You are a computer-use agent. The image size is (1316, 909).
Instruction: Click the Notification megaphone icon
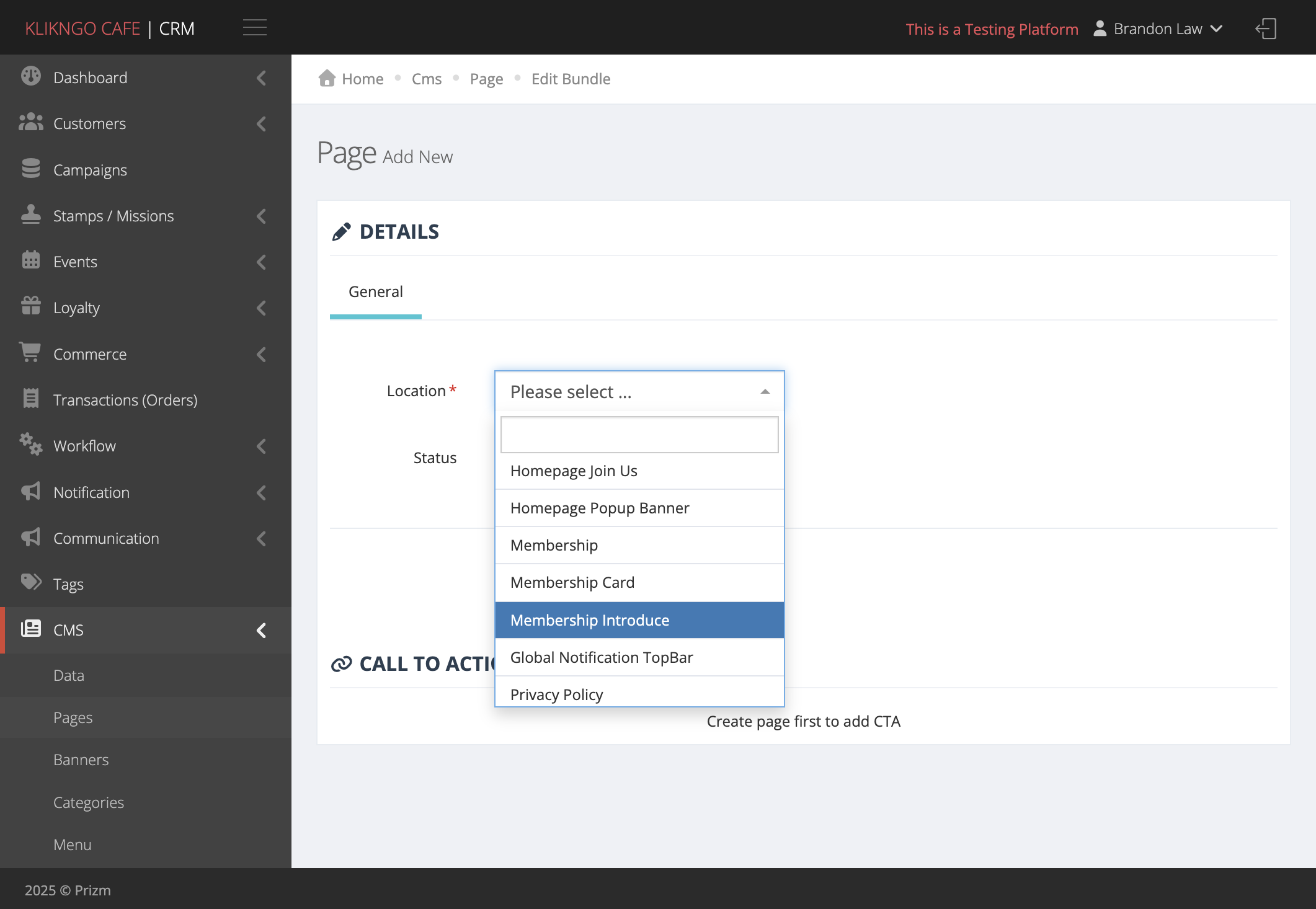(30, 491)
